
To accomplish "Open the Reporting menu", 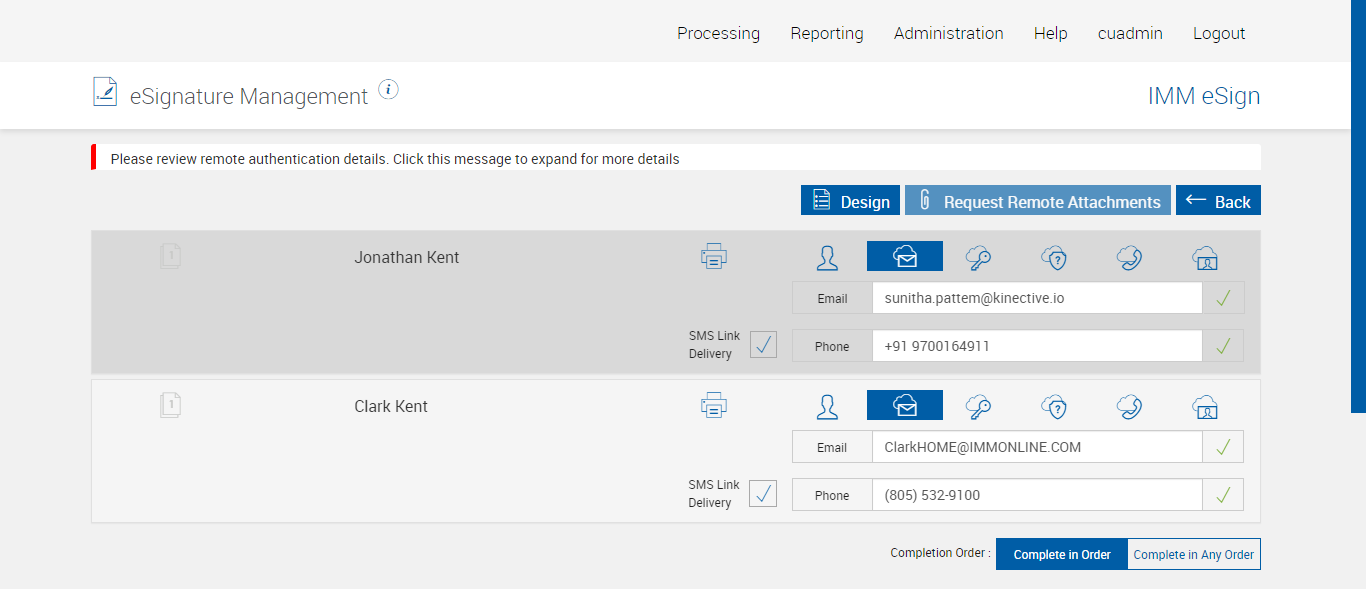I will tap(826, 33).
